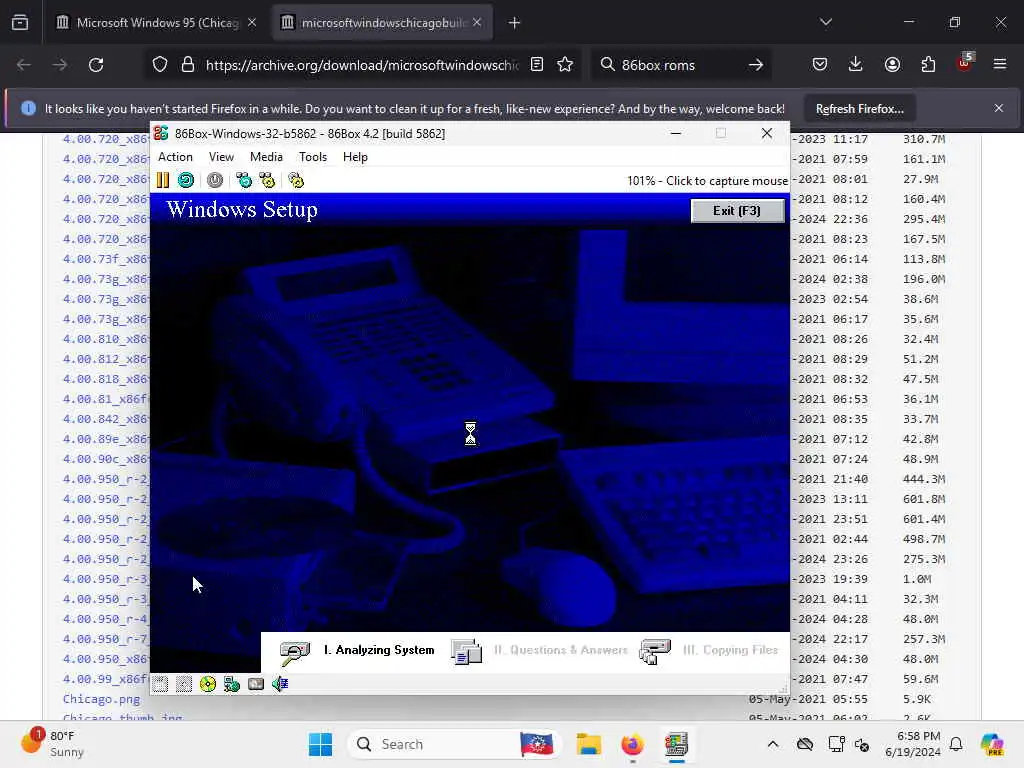Viewport: 1024px width, 768px height.
Task: Open the notifications bell in the taskbar
Action: point(956,744)
